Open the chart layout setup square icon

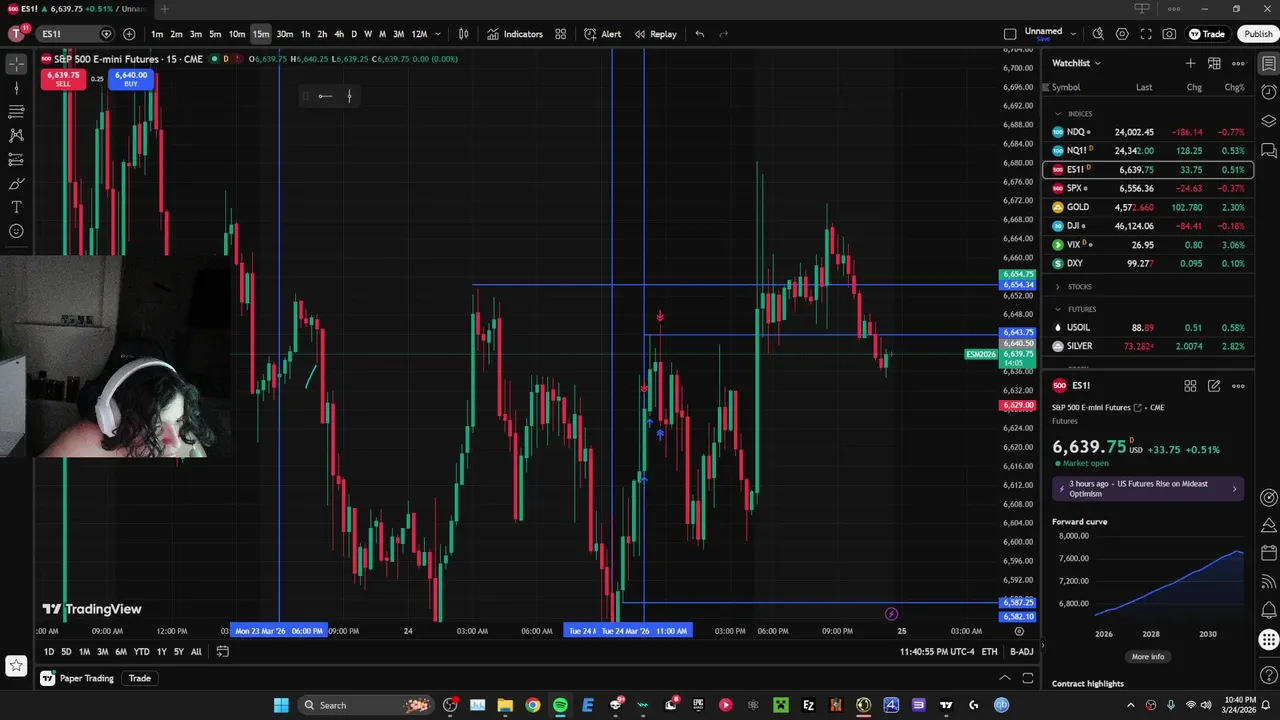tap(1010, 34)
